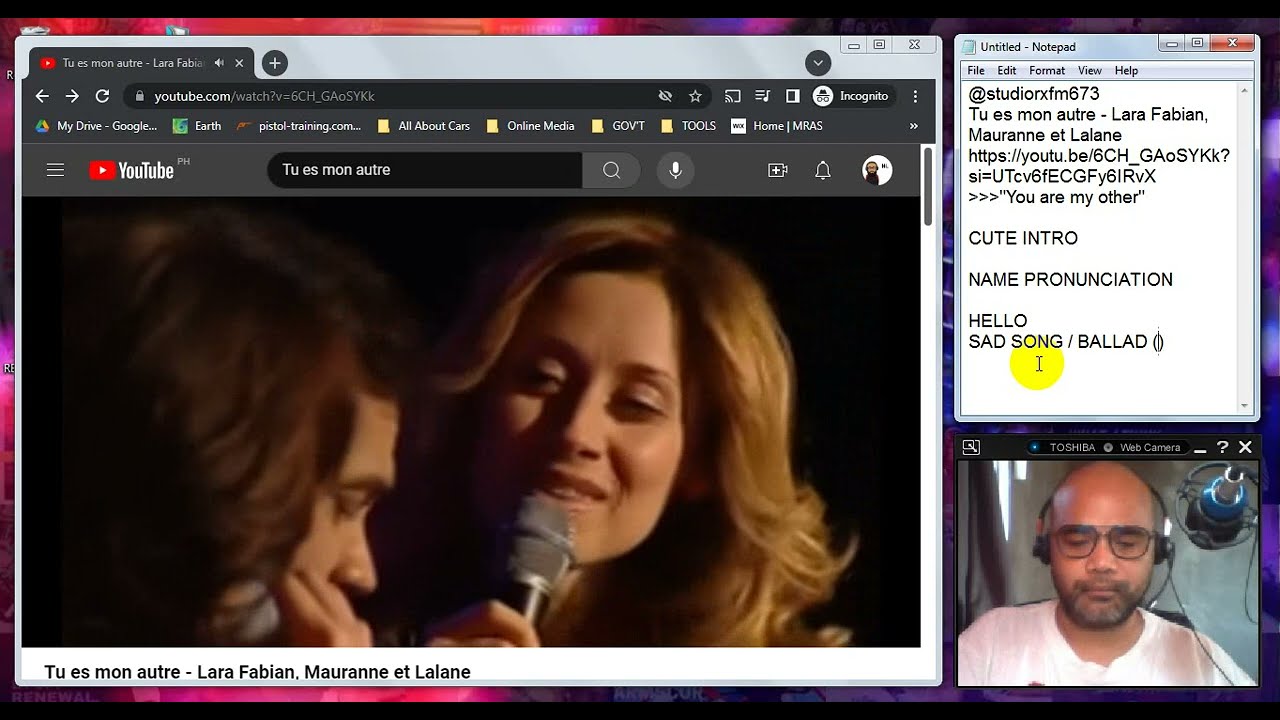Click the address bar URL

click(x=264, y=96)
